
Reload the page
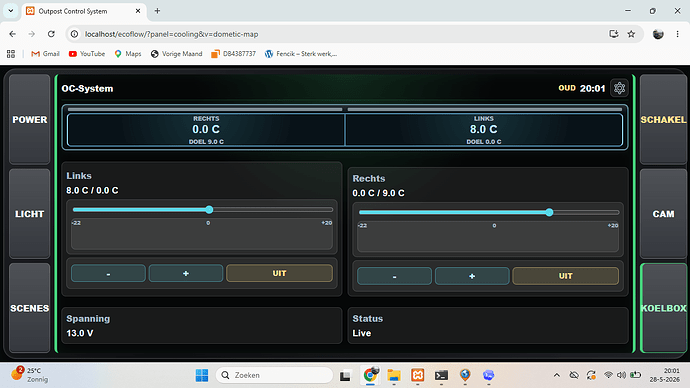[x=51, y=34]
